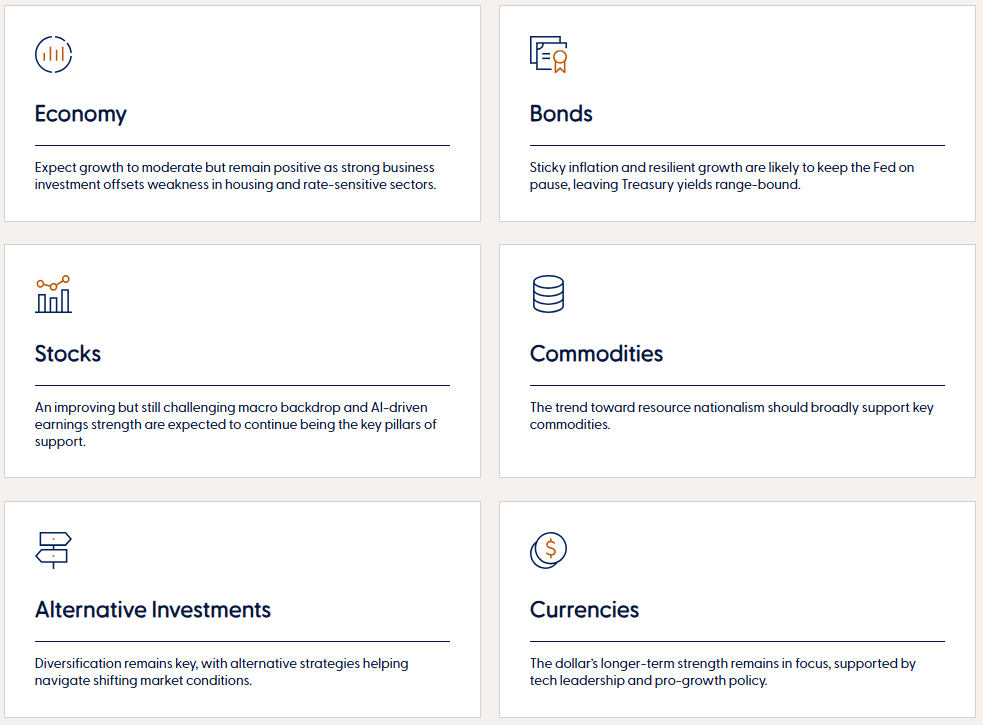
Task: Click the divider line under Currencies
Action: tap(737, 641)
